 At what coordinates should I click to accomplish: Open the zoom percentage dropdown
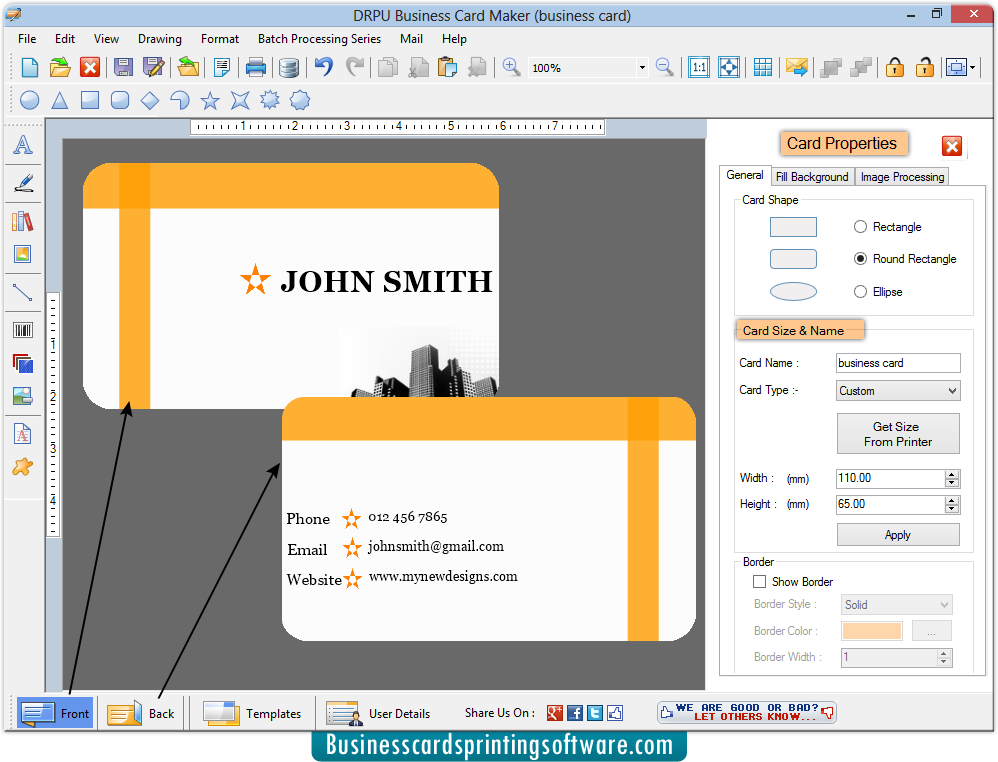tap(642, 67)
